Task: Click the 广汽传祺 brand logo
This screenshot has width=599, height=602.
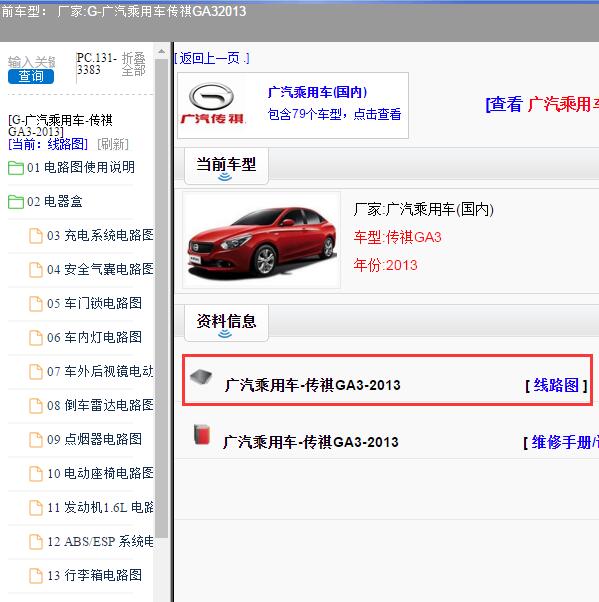Action: (213, 104)
